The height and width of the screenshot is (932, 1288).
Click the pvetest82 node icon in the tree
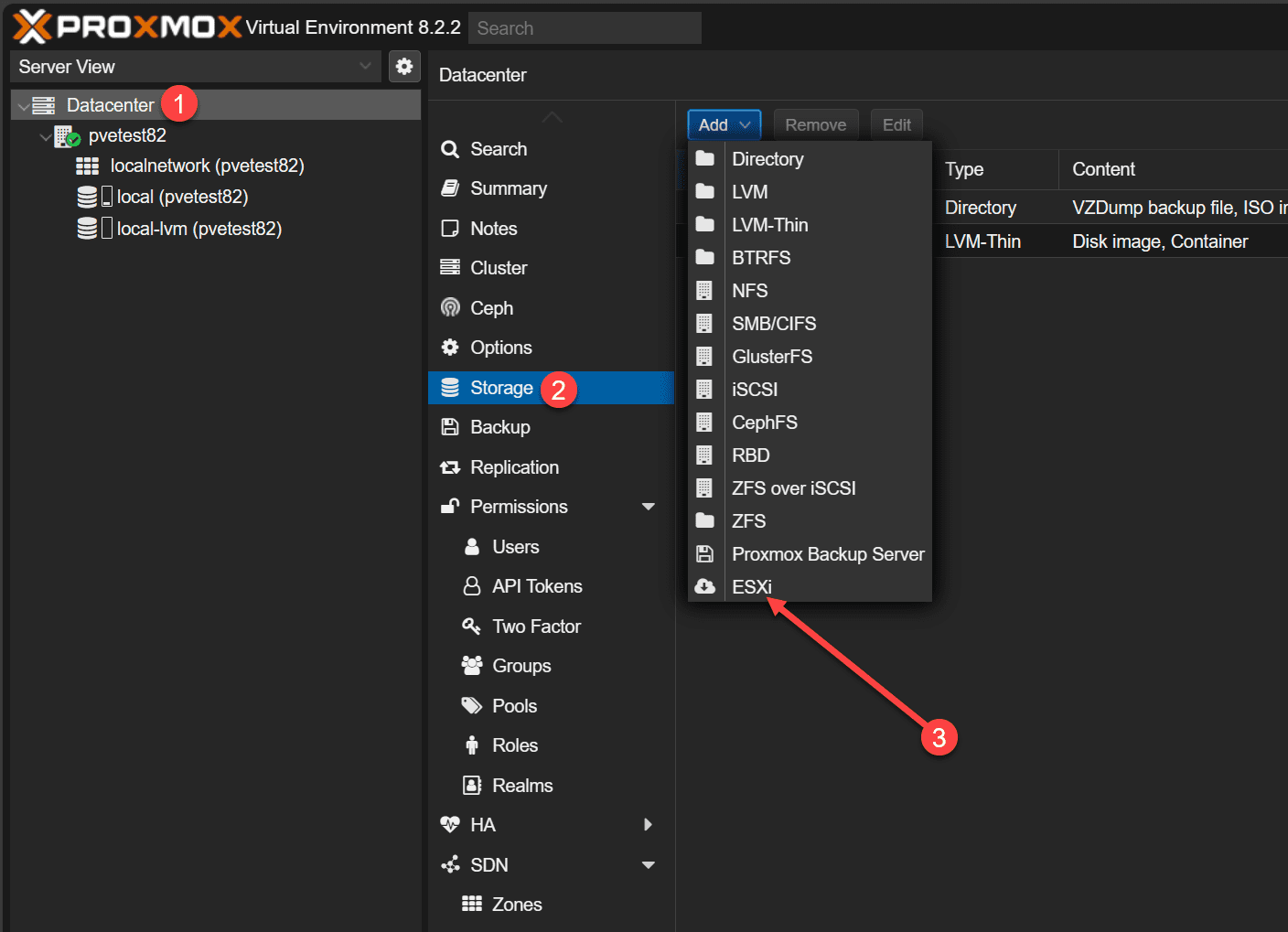coord(67,136)
